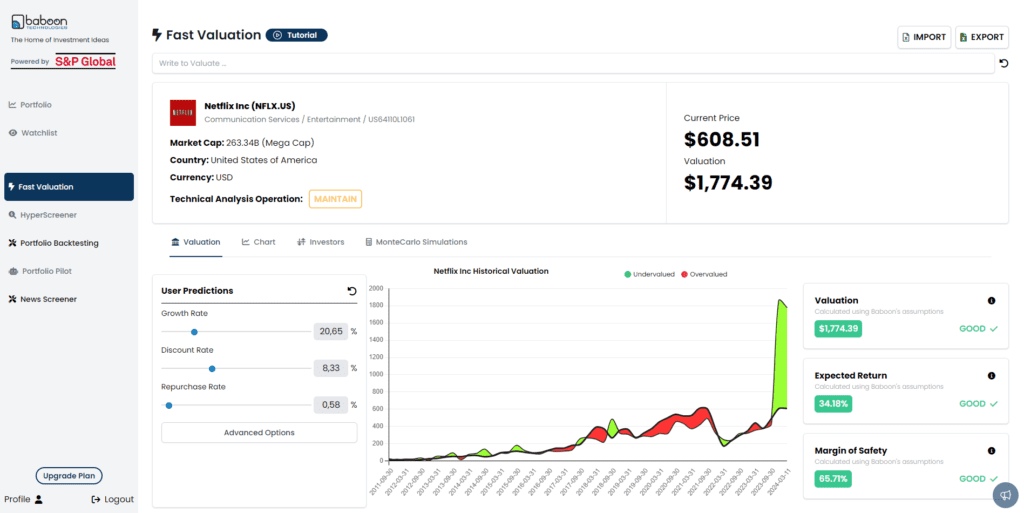The width and height of the screenshot is (1024, 513).
Task: Open the Profile page
Action: (24, 499)
